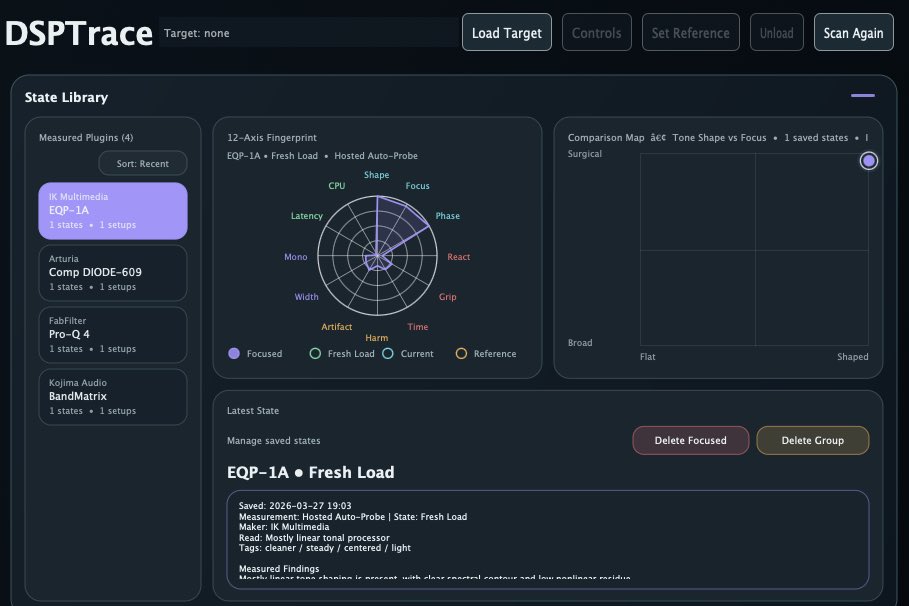This screenshot has width=909, height=606.
Task: Toggle the Focused legend marker
Action: pyautogui.click(x=234, y=354)
